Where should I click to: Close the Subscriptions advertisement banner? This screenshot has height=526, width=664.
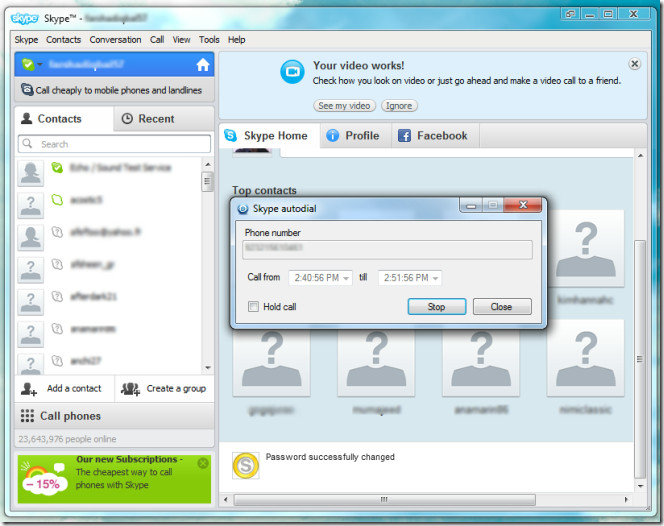pyautogui.click(x=203, y=463)
